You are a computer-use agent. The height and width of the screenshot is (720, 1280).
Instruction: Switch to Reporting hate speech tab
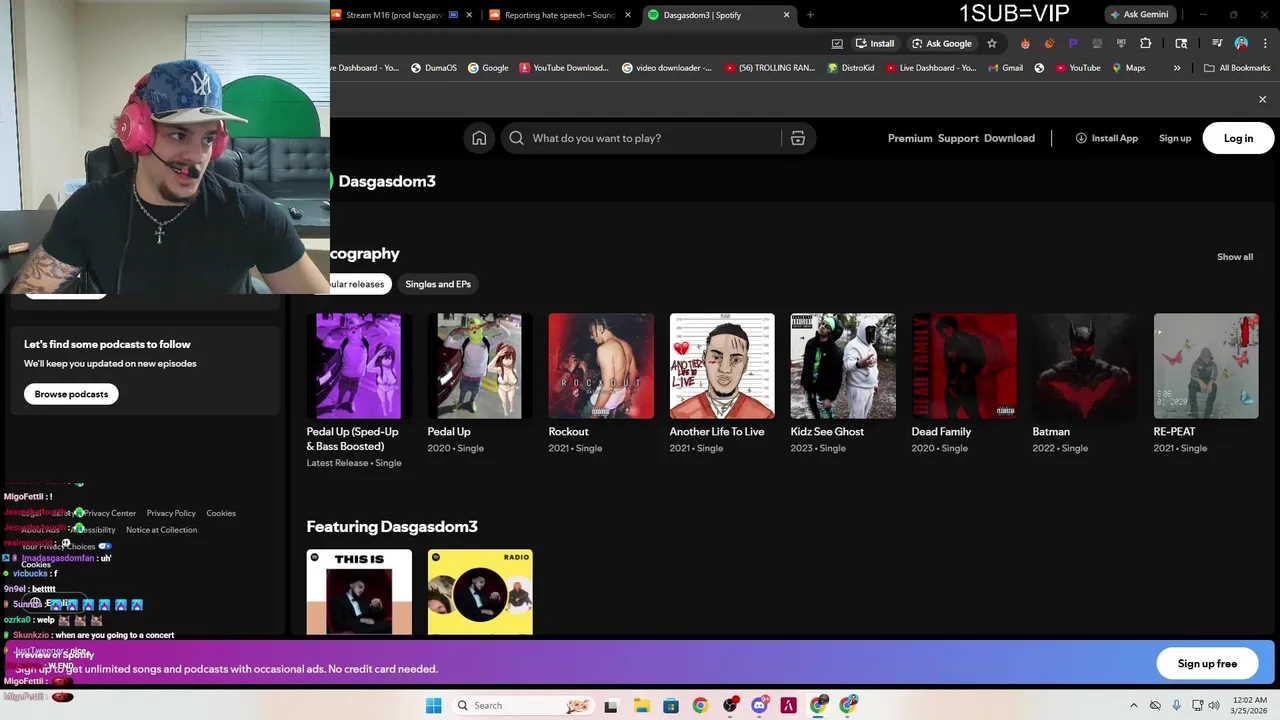559,15
